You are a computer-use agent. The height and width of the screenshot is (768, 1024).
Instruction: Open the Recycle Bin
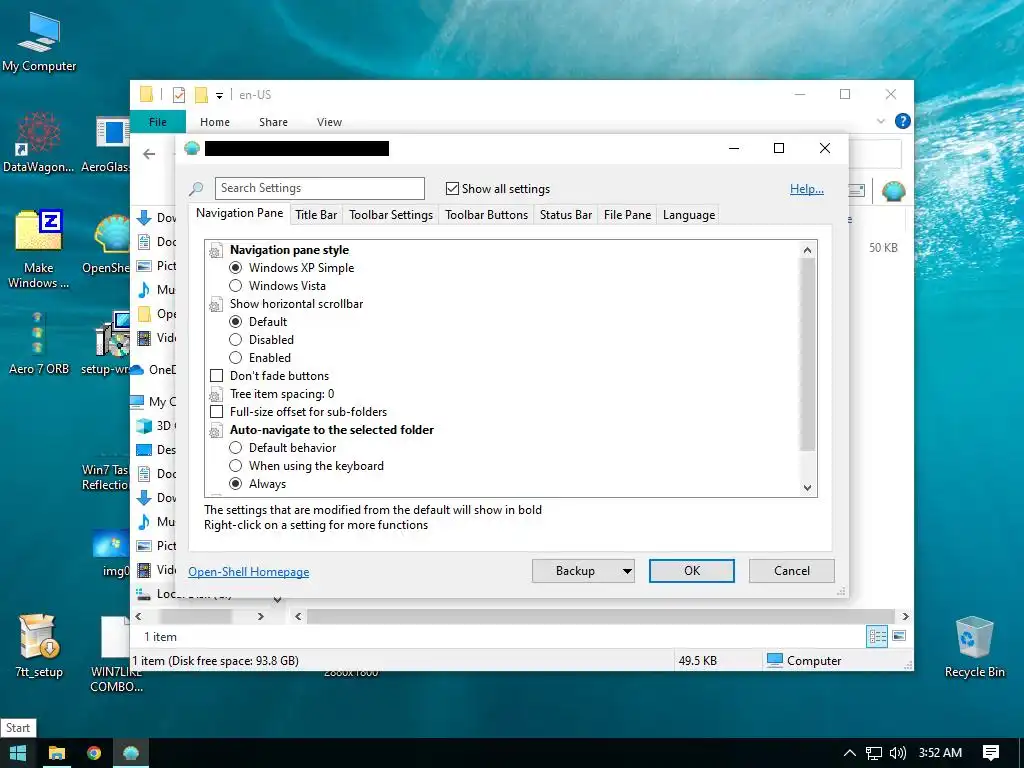(974, 646)
